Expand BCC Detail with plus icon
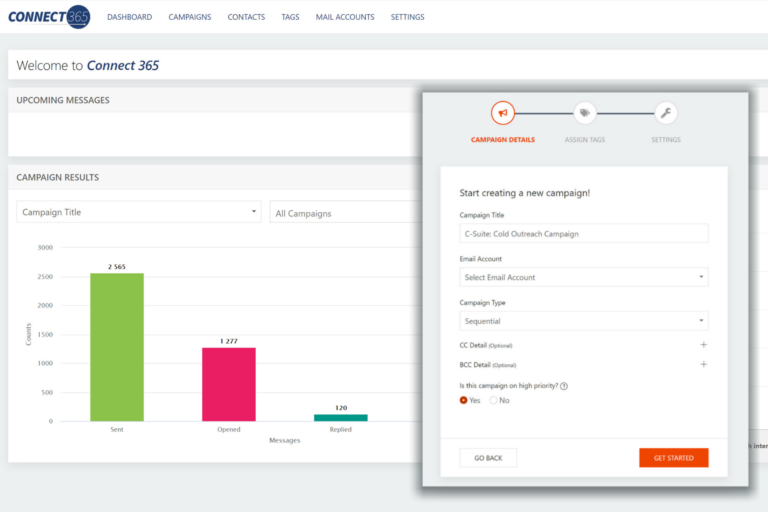This screenshot has width=768, height=512. 703,365
